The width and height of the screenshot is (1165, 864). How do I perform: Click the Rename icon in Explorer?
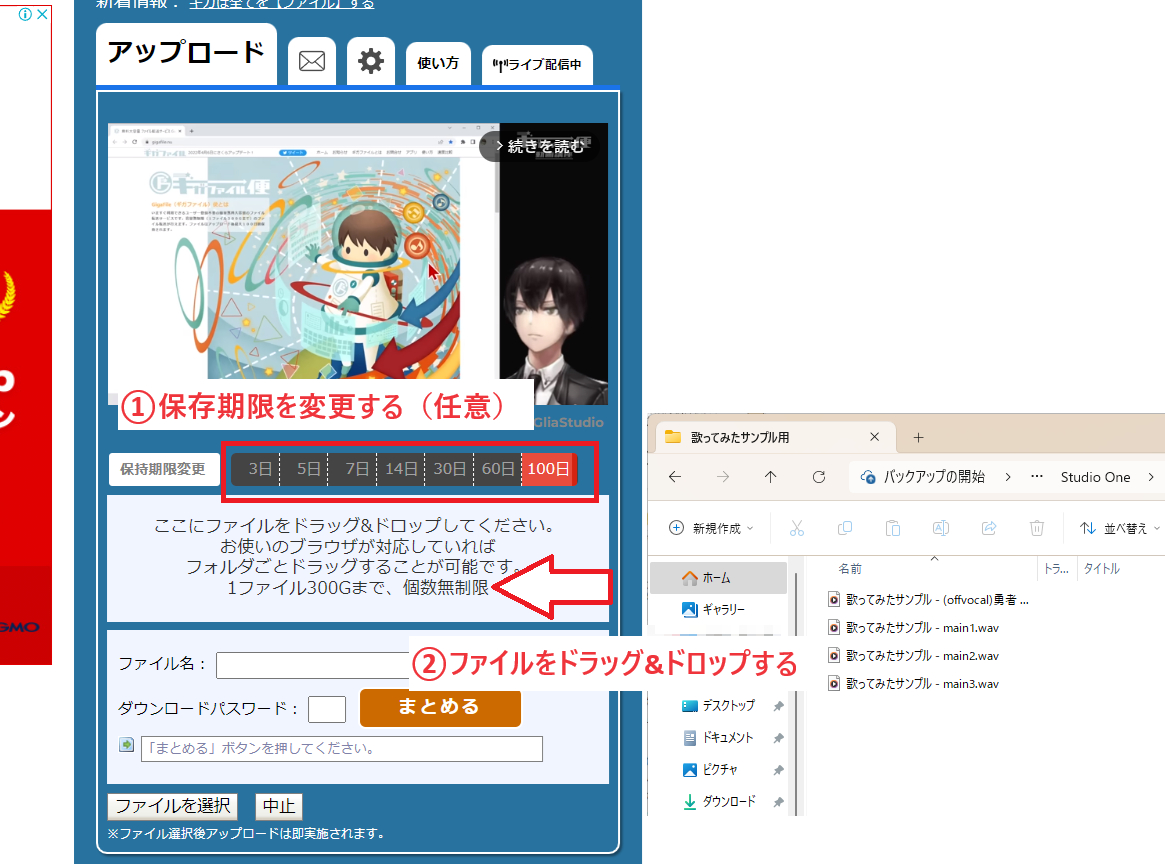tap(941, 528)
